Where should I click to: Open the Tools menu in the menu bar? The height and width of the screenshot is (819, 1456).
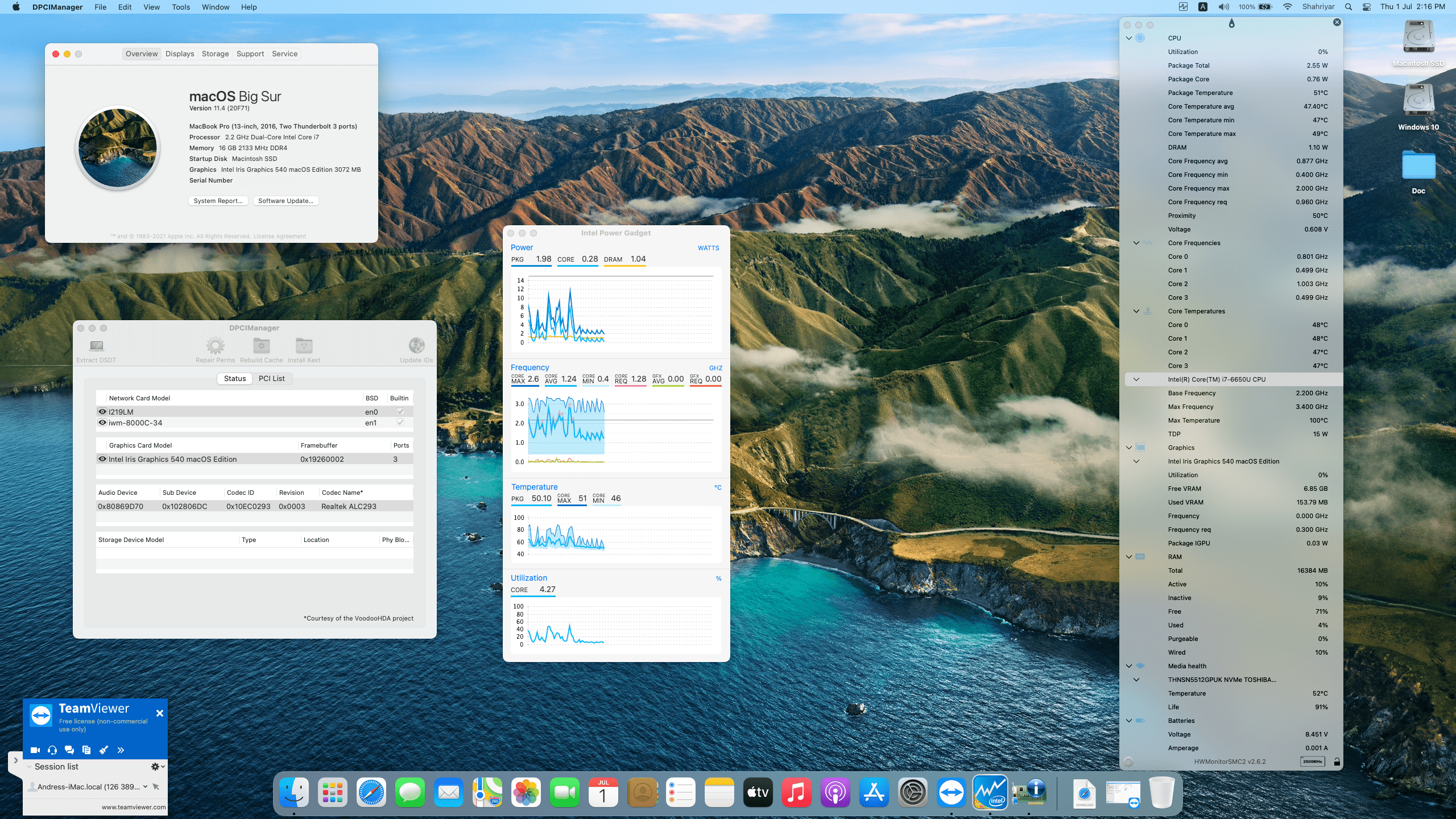[181, 7]
